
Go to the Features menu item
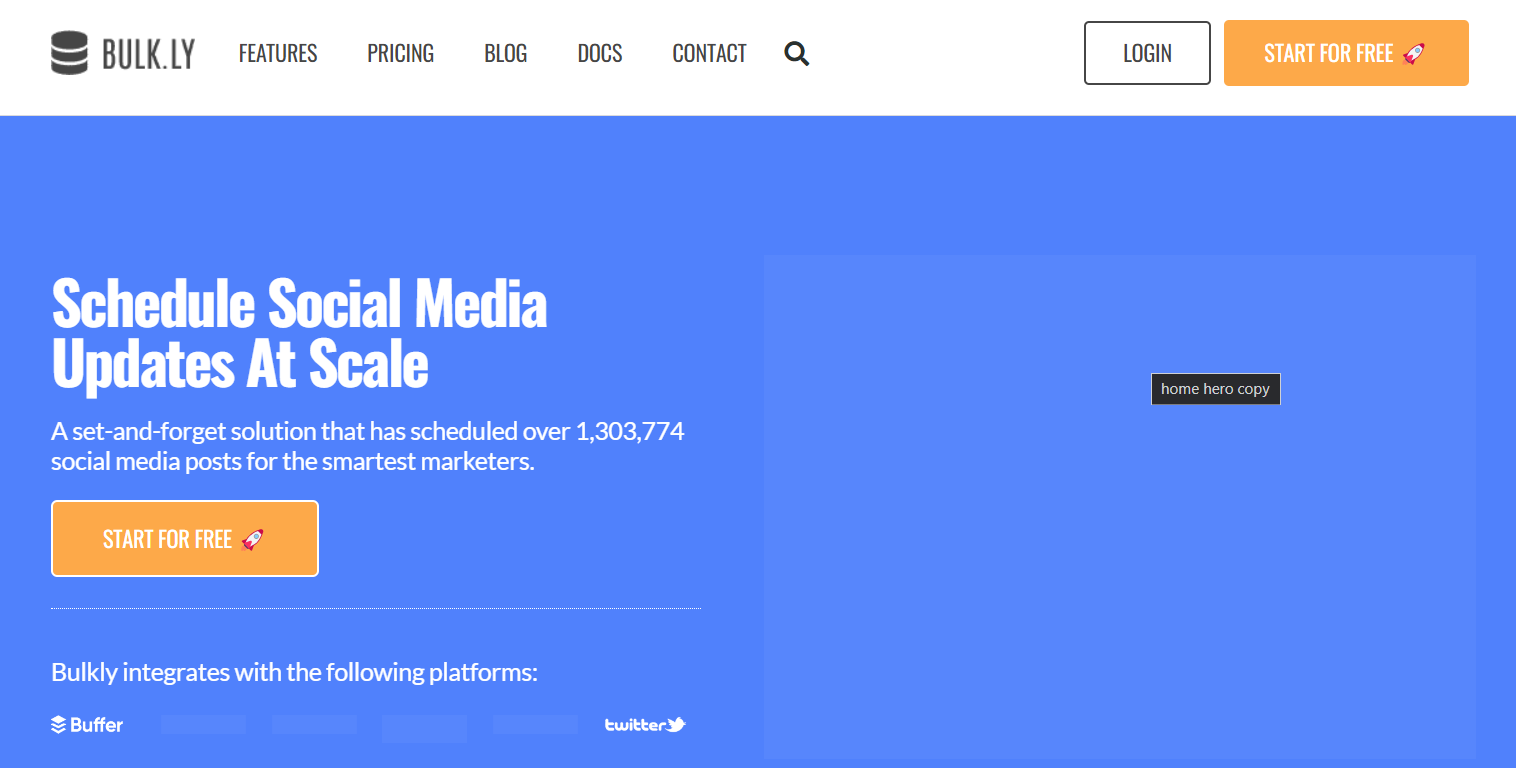(x=278, y=53)
